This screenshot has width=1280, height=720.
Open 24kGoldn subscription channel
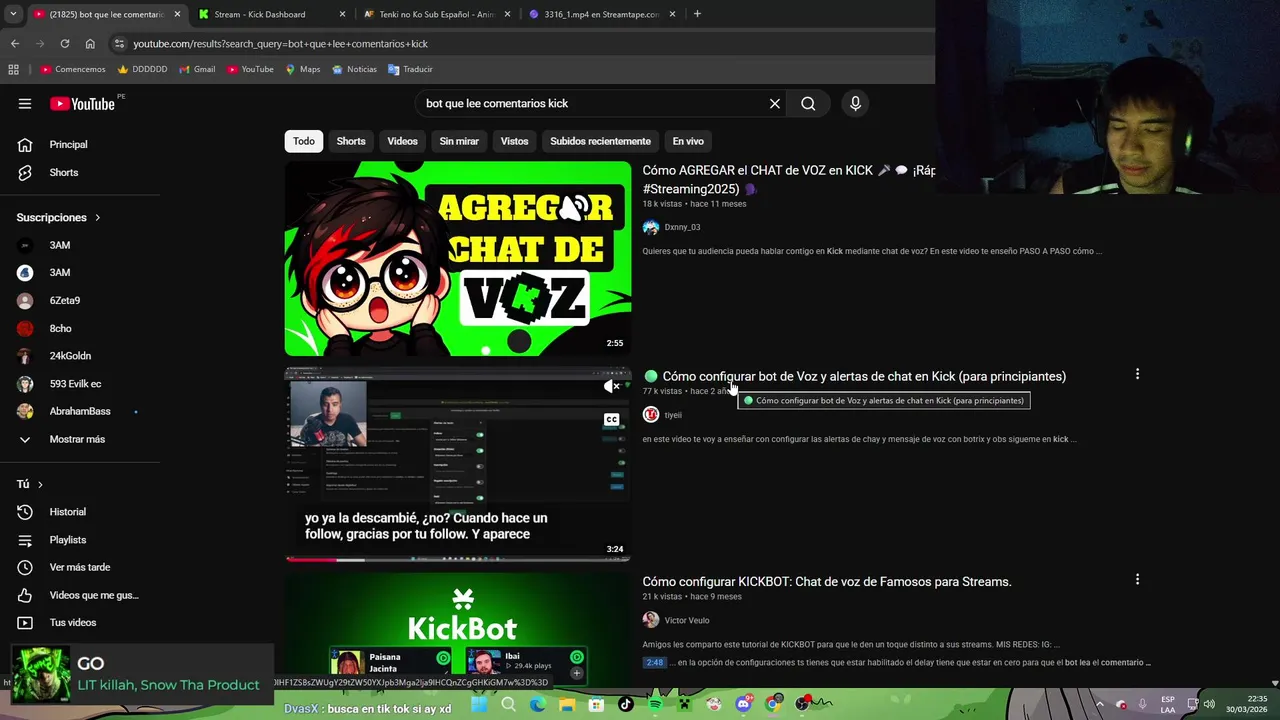point(70,356)
